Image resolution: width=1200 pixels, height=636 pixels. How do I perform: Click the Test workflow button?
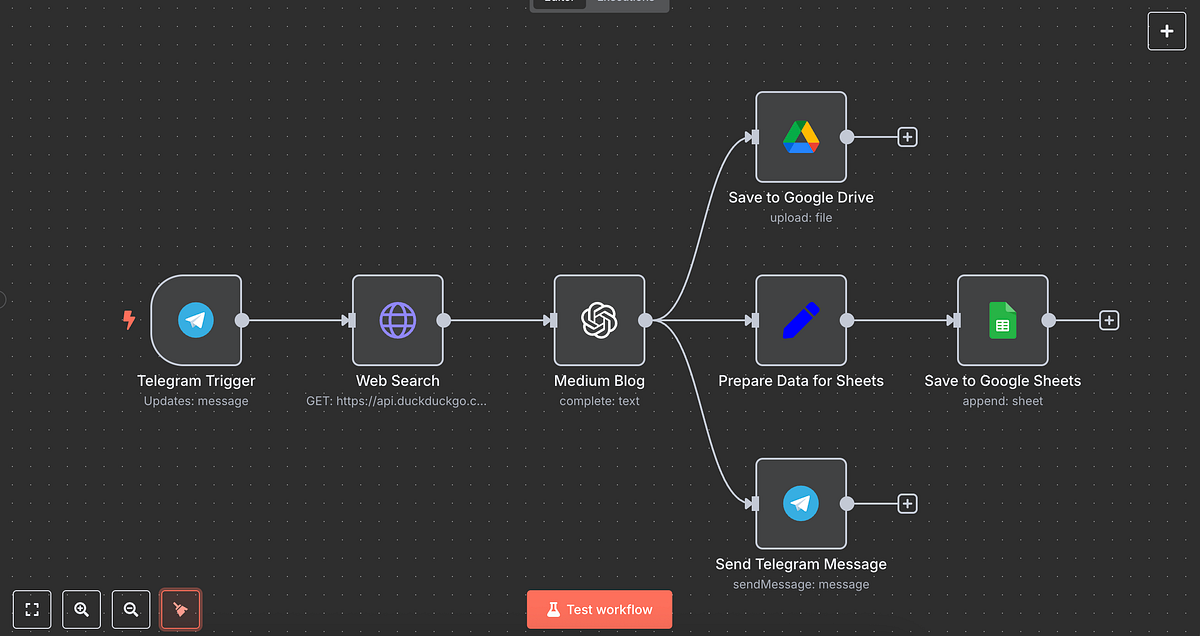(x=599, y=609)
